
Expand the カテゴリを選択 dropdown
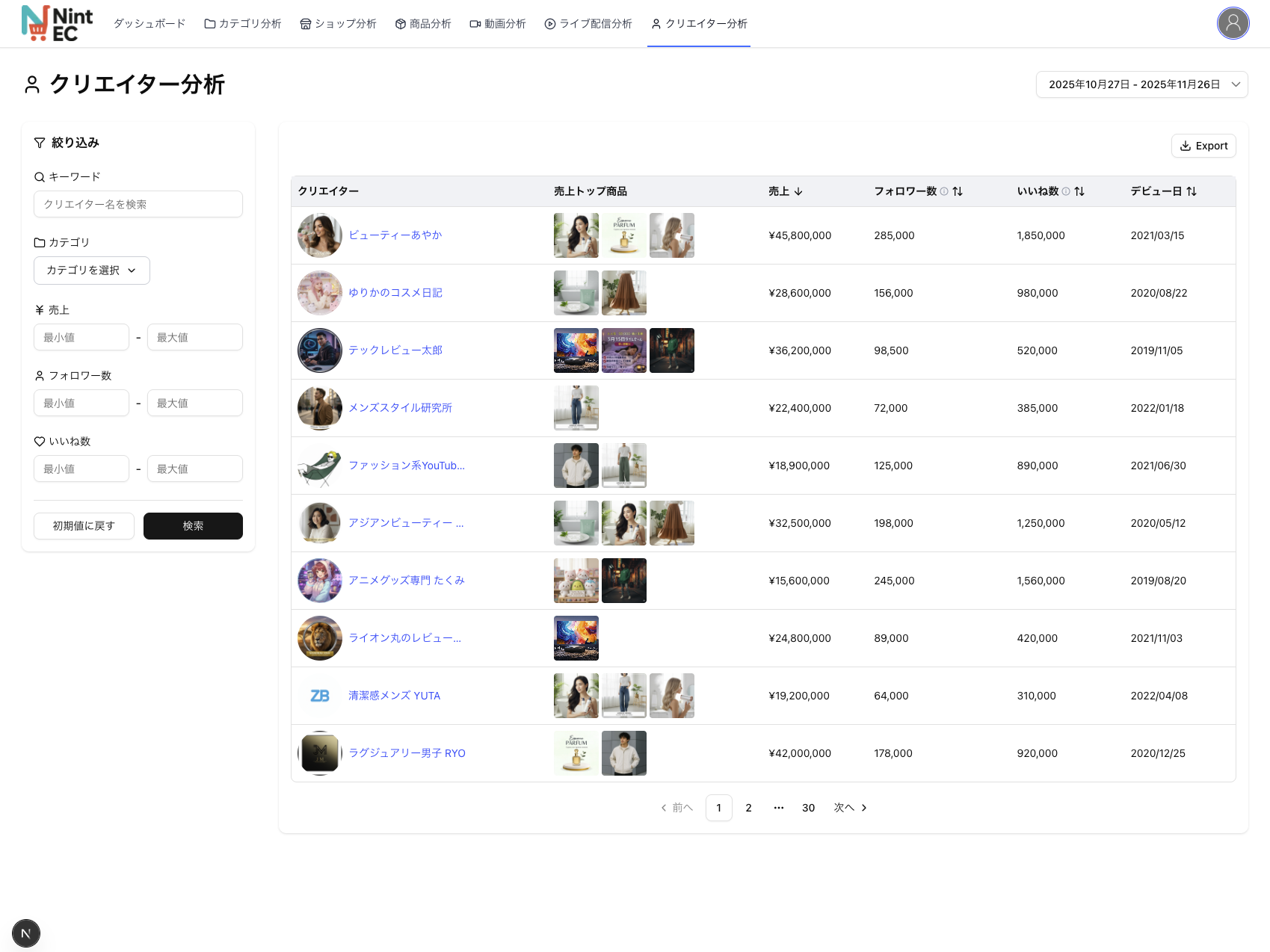coord(91,271)
